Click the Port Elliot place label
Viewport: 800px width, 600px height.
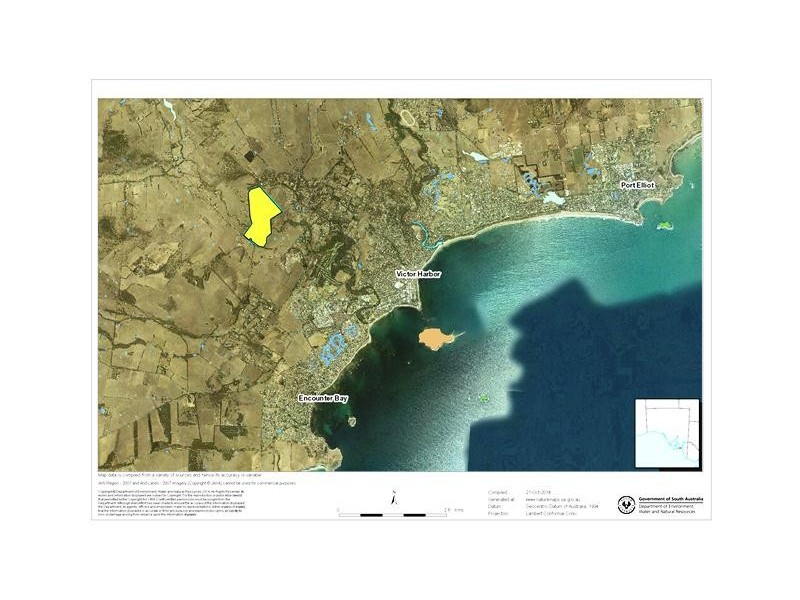636,185
